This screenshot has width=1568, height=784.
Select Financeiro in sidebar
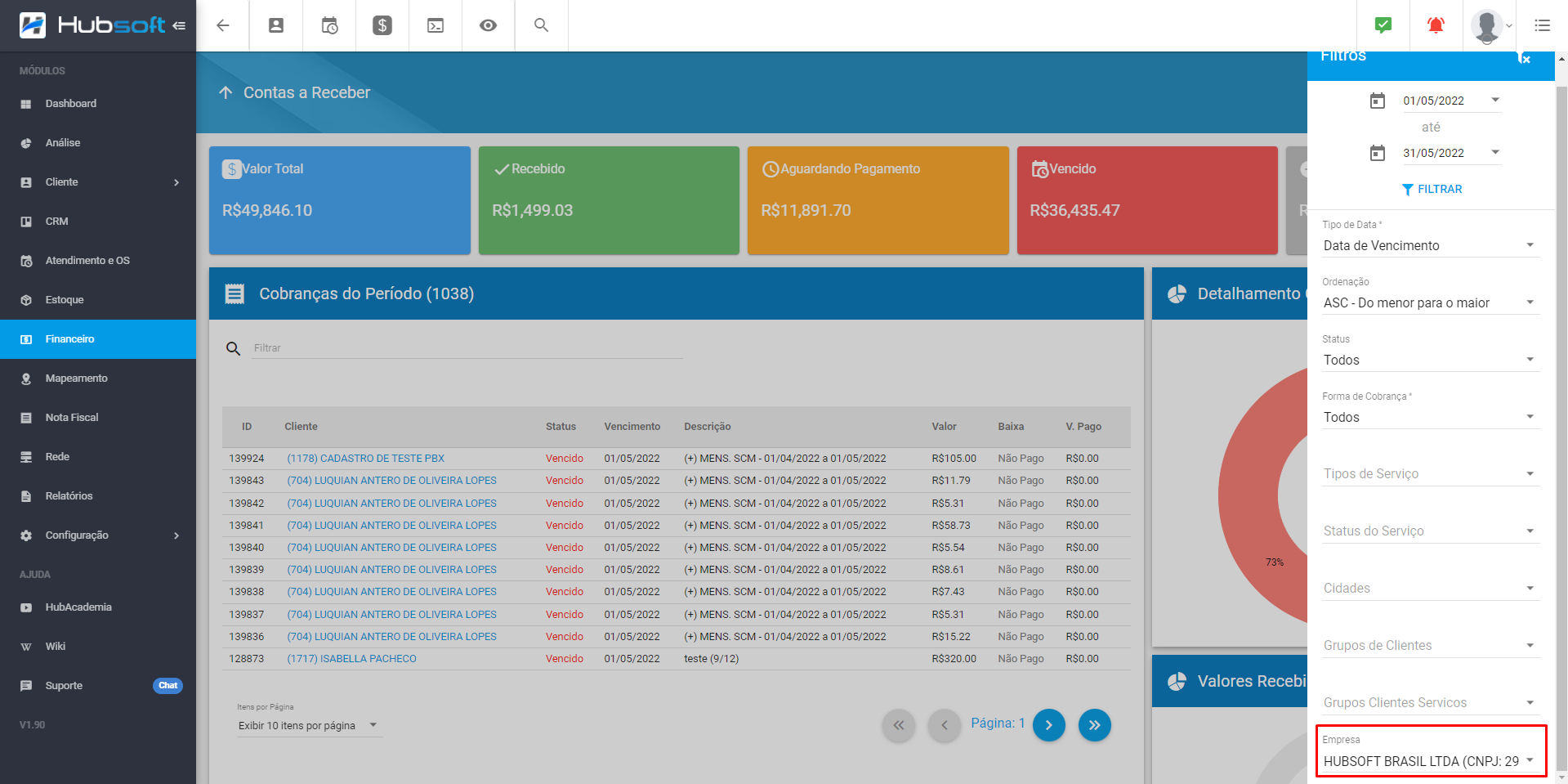(x=98, y=339)
